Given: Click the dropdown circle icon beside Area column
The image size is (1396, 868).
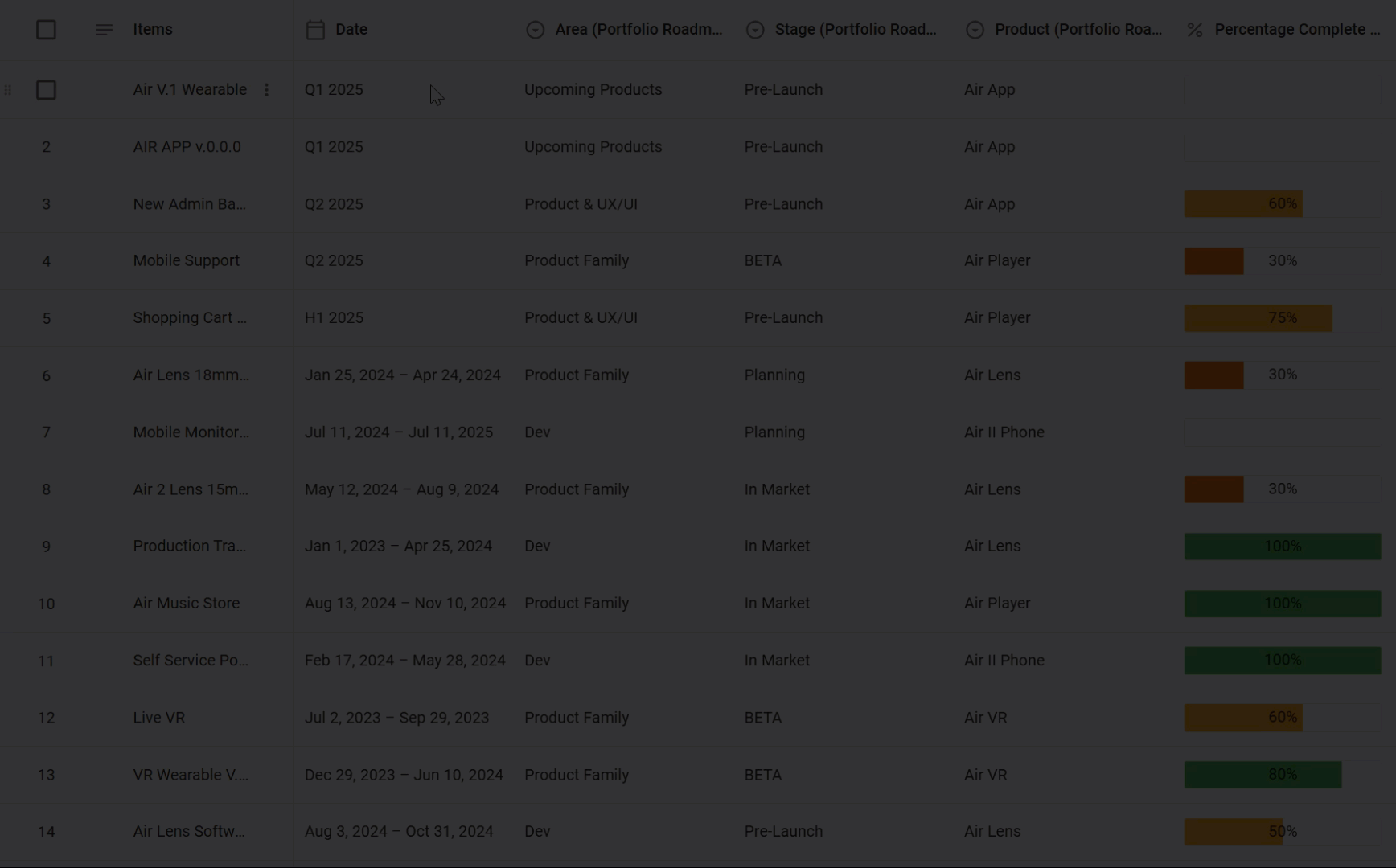Looking at the screenshot, I should click(535, 30).
